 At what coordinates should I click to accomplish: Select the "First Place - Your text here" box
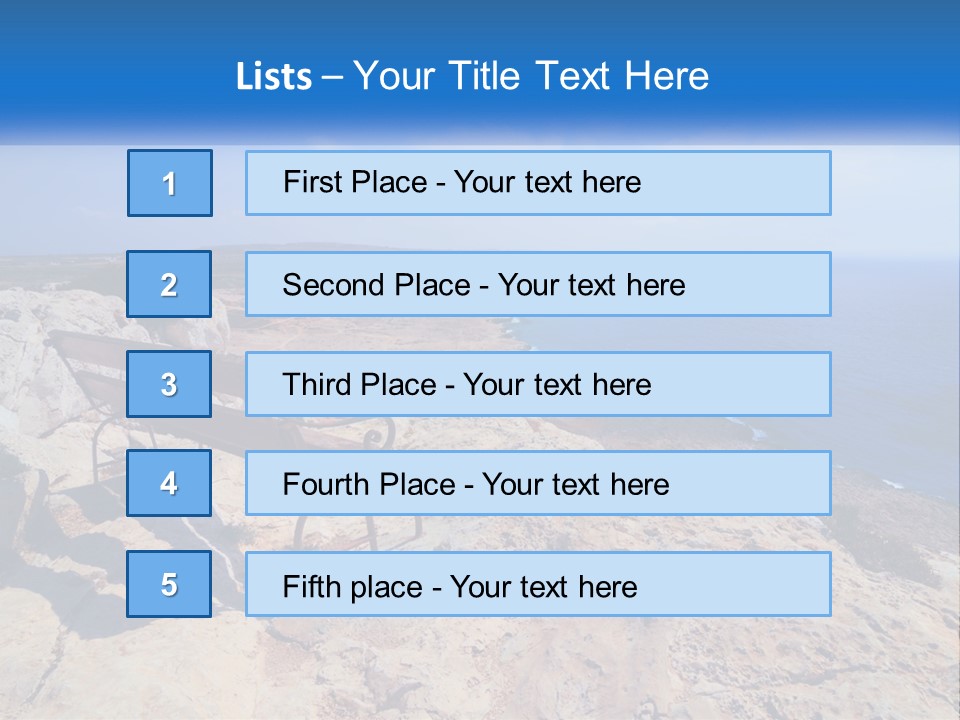point(538,183)
